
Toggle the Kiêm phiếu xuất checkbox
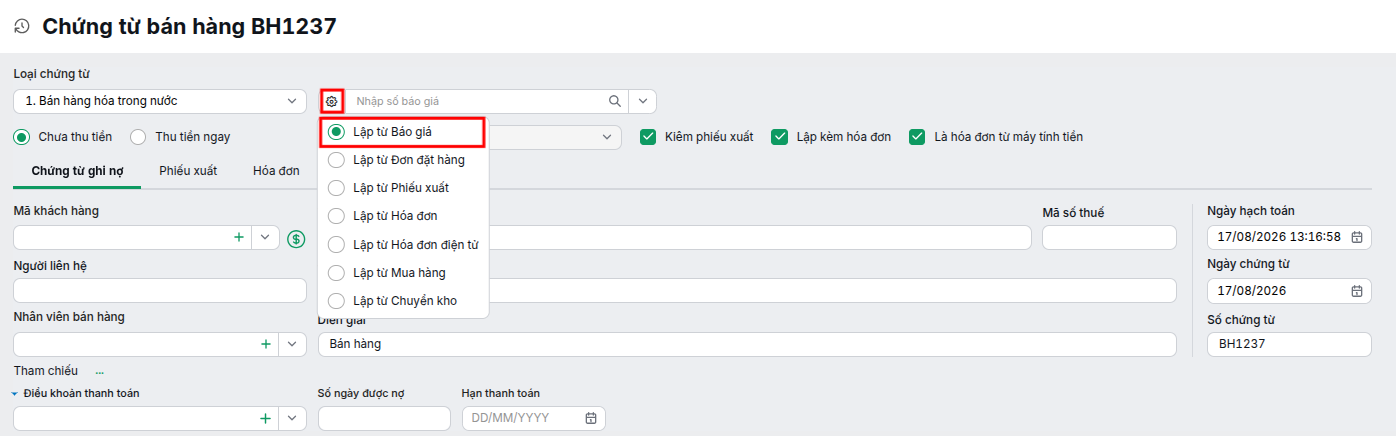[x=649, y=137]
